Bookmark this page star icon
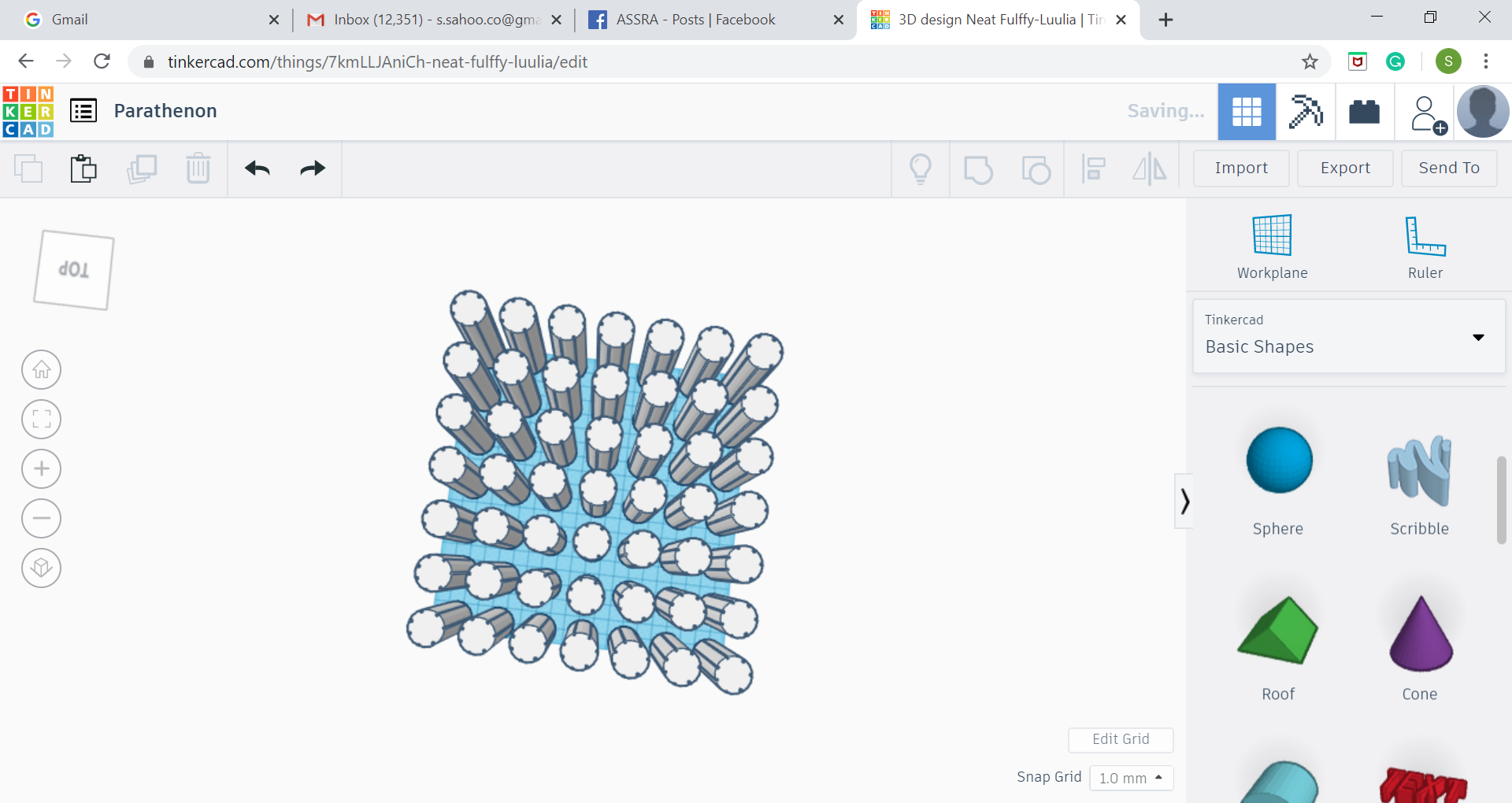This screenshot has width=1512, height=803. 1310,61
